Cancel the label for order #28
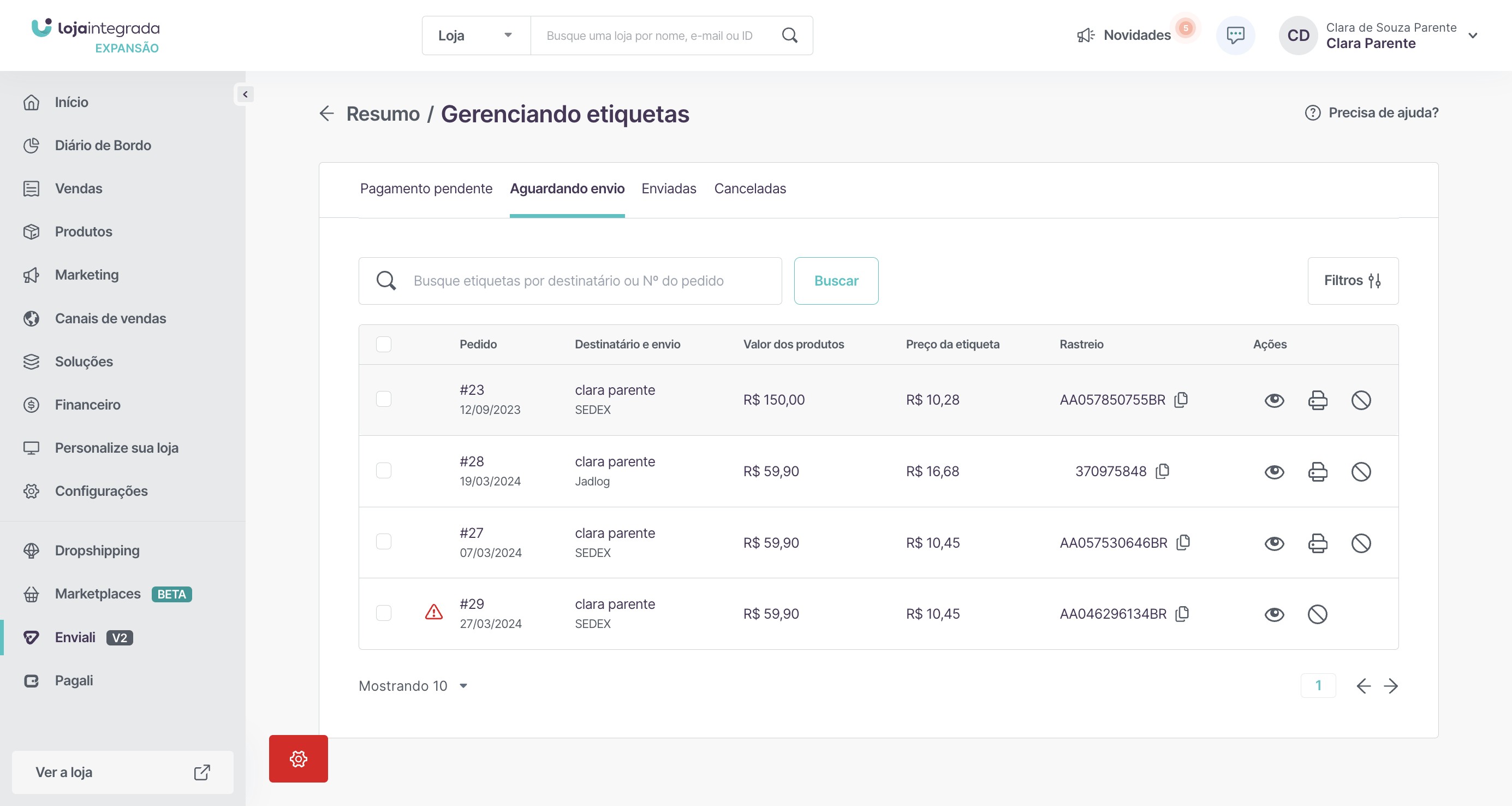This screenshot has height=806, width=1512. click(x=1361, y=472)
